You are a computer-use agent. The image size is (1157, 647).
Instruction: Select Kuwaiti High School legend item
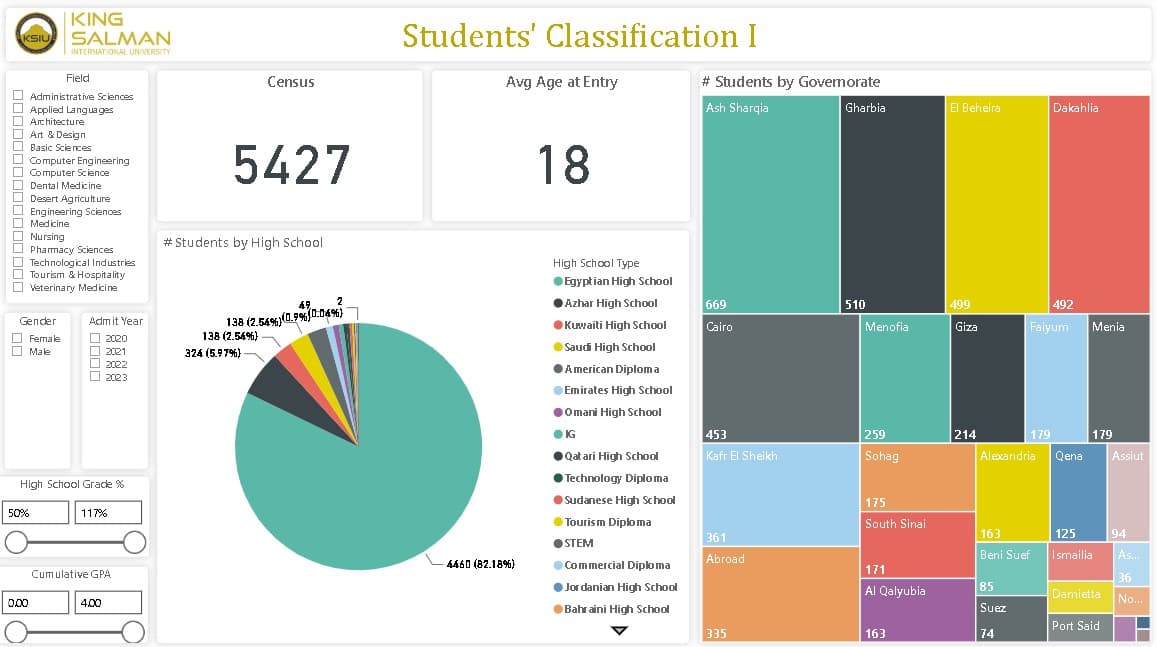pyautogui.click(x=610, y=325)
